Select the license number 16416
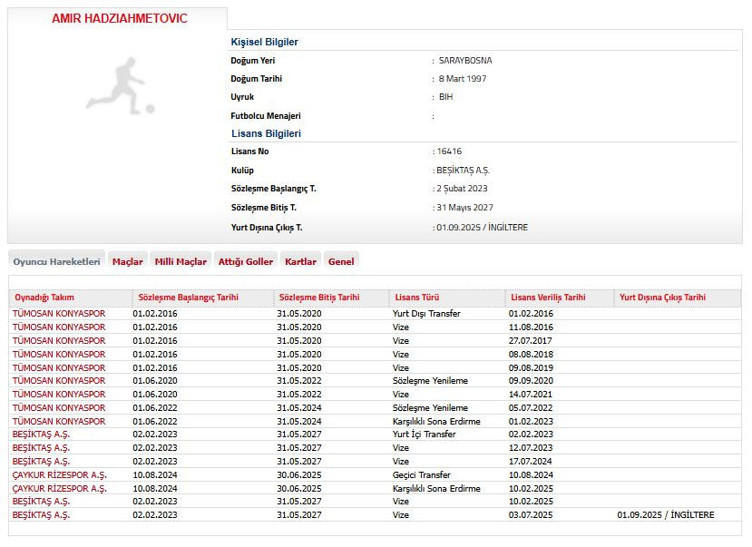Screen dimensions: 752x547 (x=449, y=151)
